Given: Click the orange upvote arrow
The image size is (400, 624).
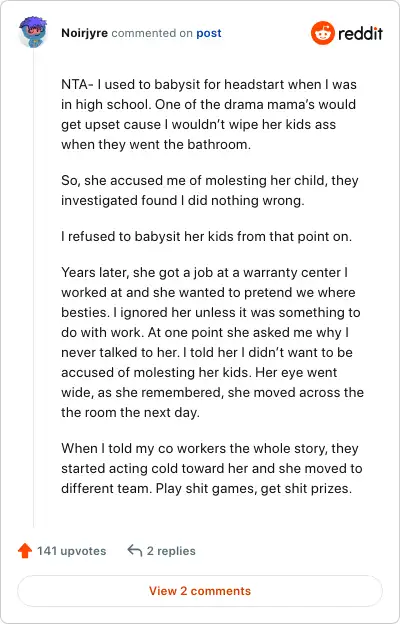Looking at the screenshot, I should tap(25, 551).
